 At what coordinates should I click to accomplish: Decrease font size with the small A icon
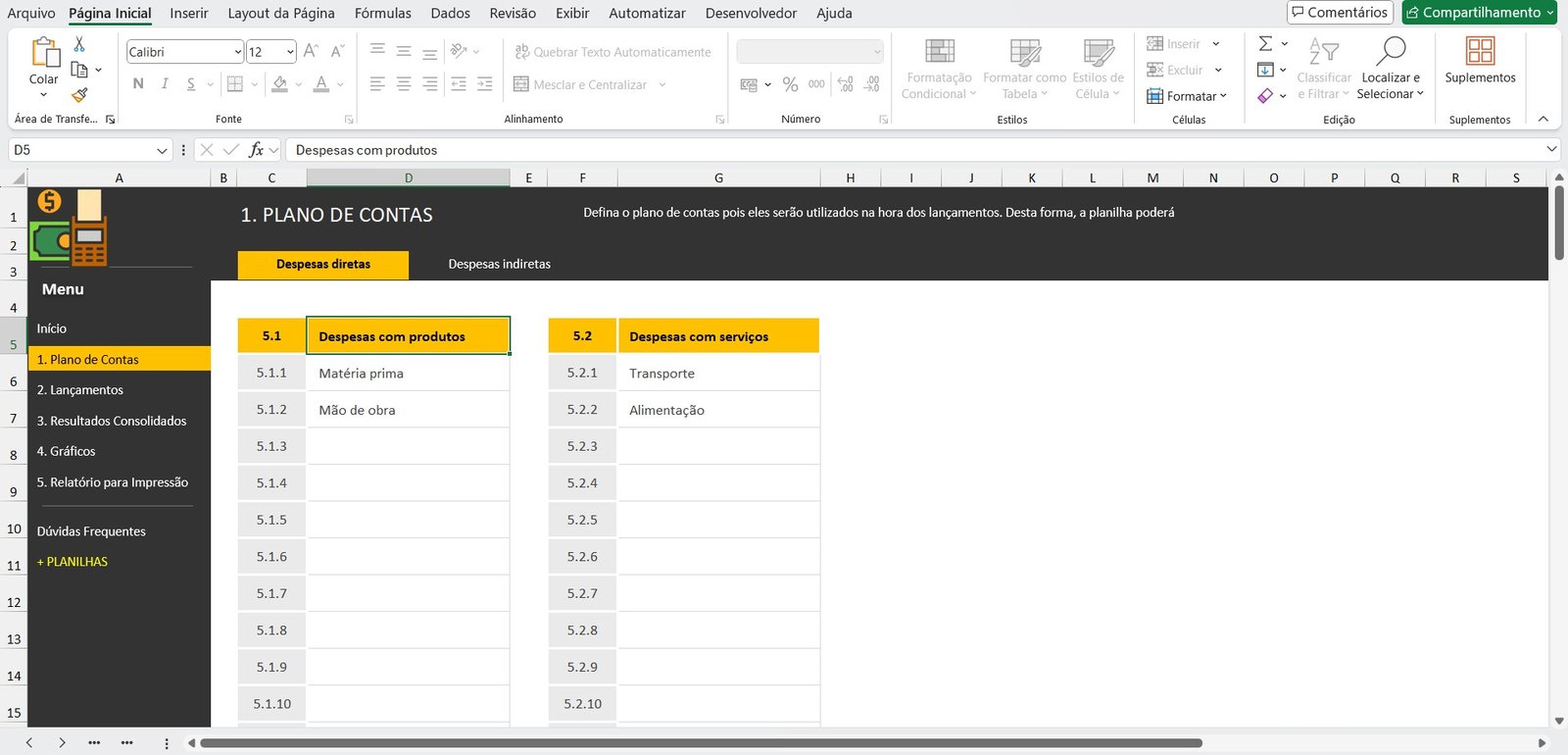coord(337,51)
